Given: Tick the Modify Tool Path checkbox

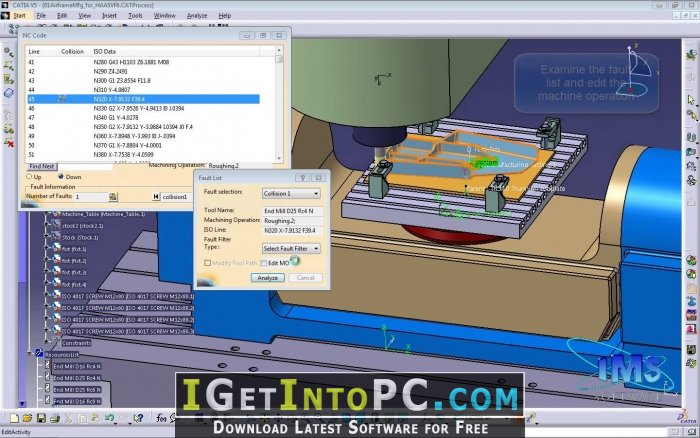Looking at the screenshot, I should 207,263.
